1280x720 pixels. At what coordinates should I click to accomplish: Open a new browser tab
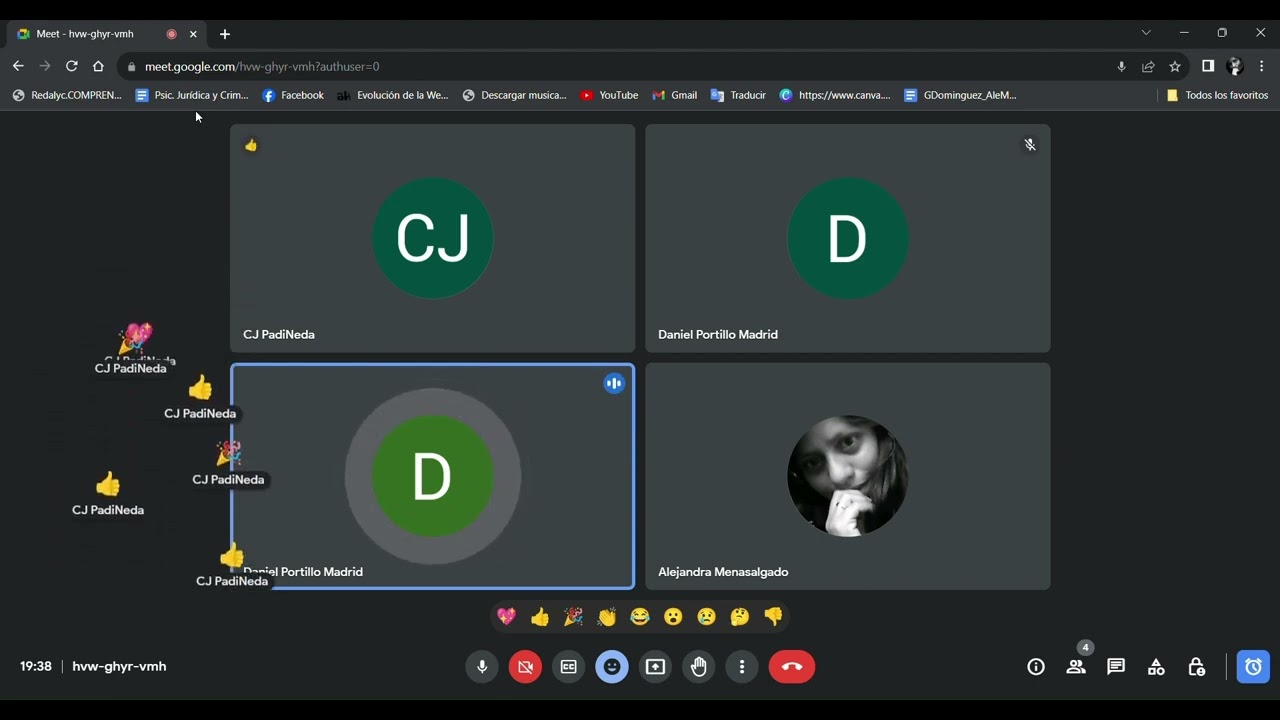[225, 34]
